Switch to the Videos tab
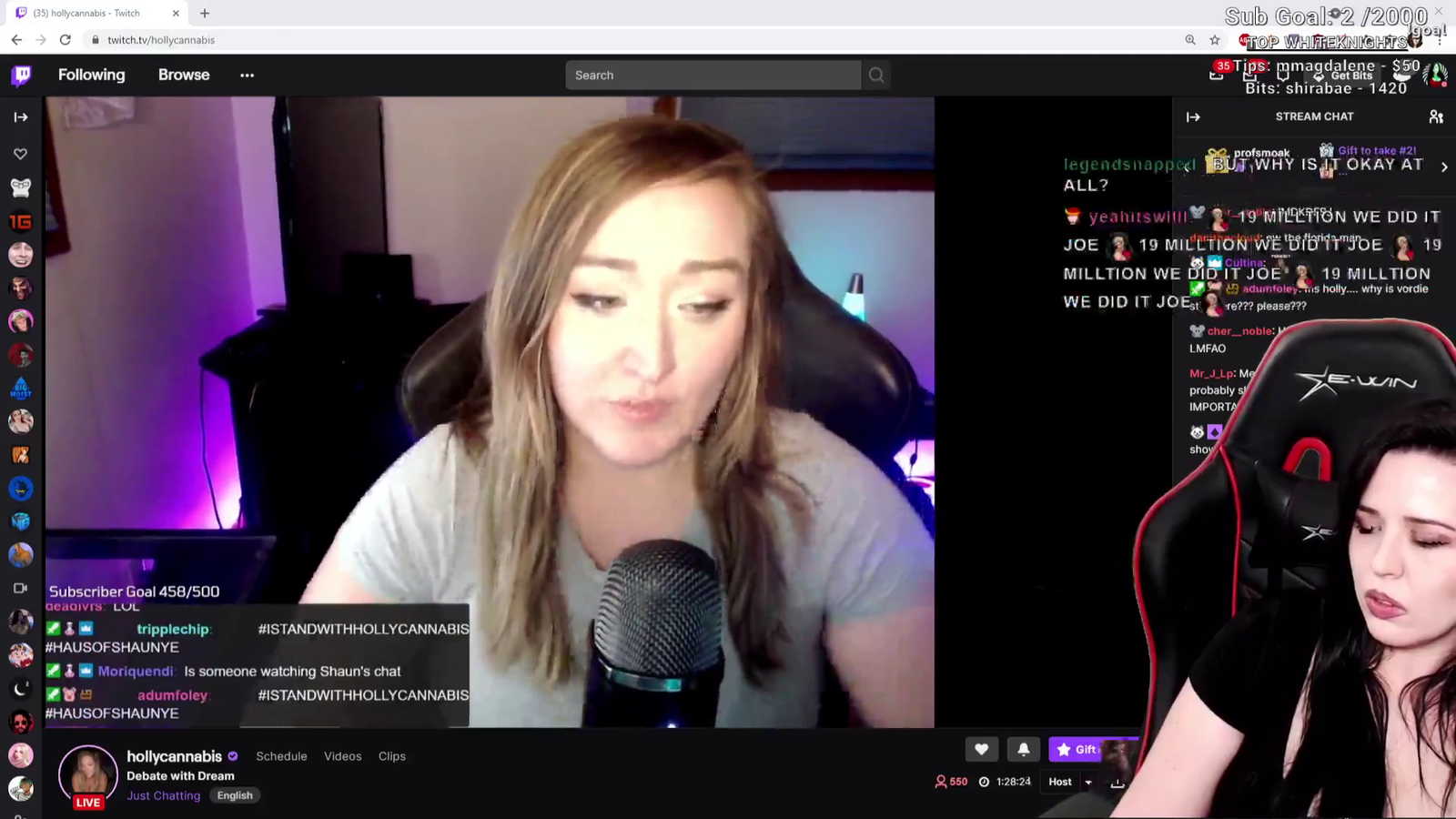The height and width of the screenshot is (819, 1456). click(x=343, y=756)
